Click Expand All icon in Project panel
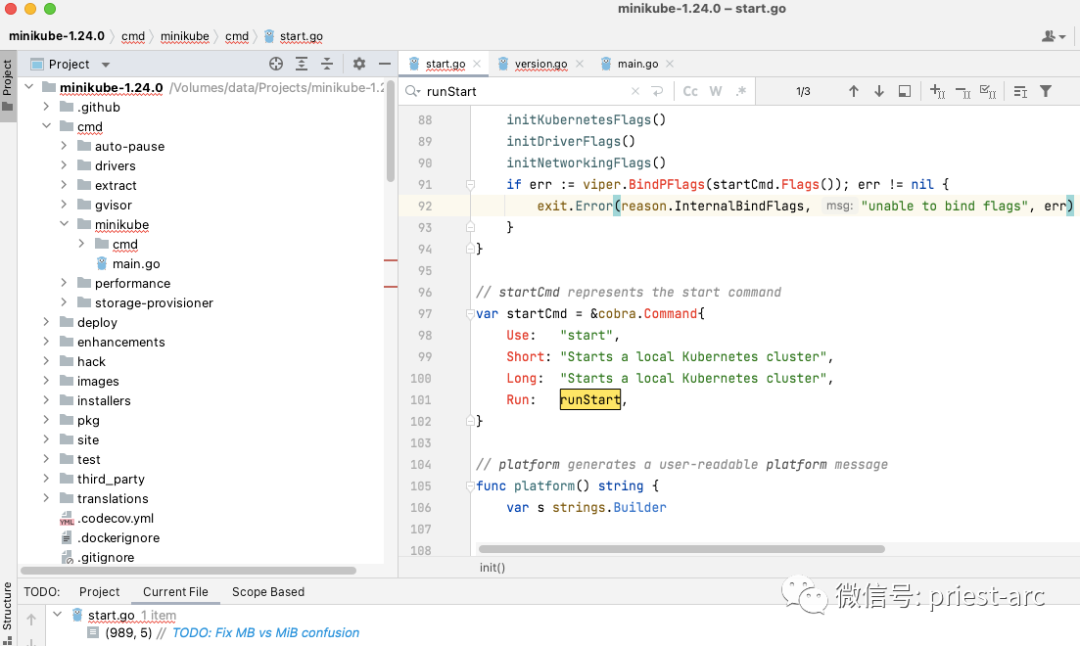The height and width of the screenshot is (646, 1080). [x=301, y=64]
